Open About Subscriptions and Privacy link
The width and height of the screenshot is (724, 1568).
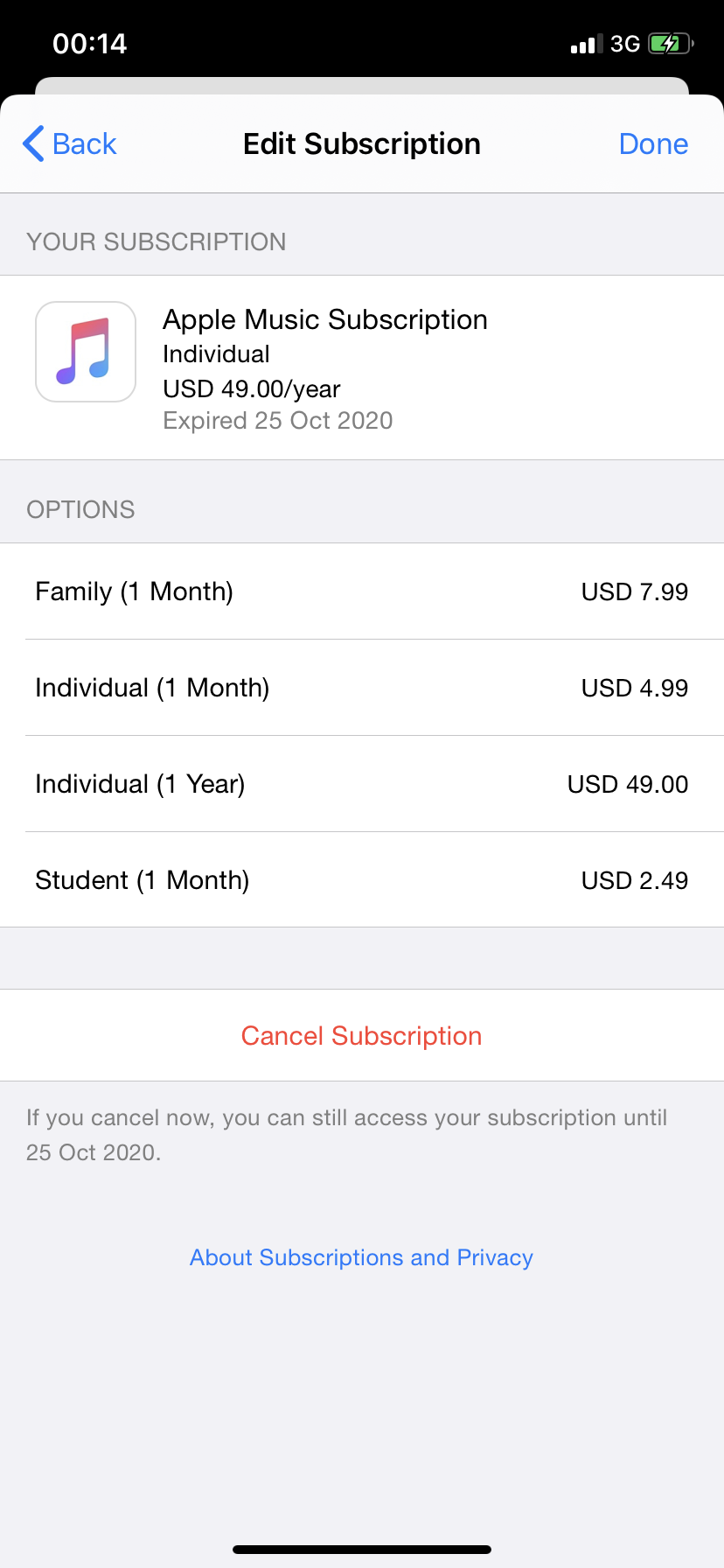pos(362,1257)
